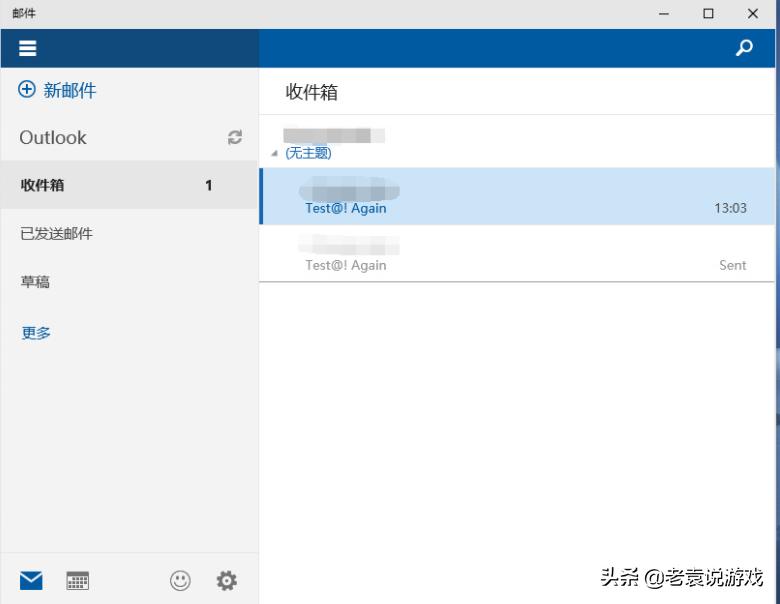Open the 已发送邮件 folder

point(129,233)
